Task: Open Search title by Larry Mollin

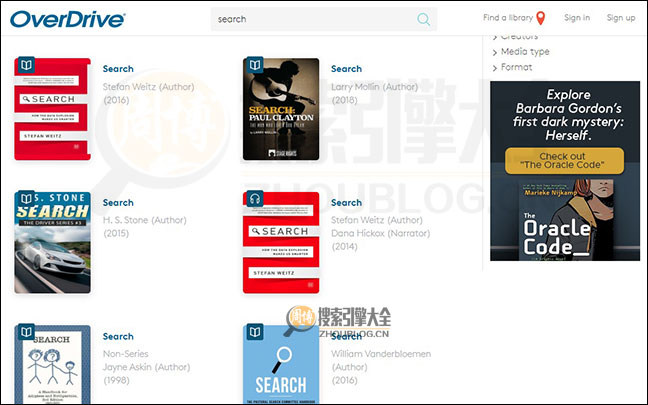Action: click(x=346, y=69)
